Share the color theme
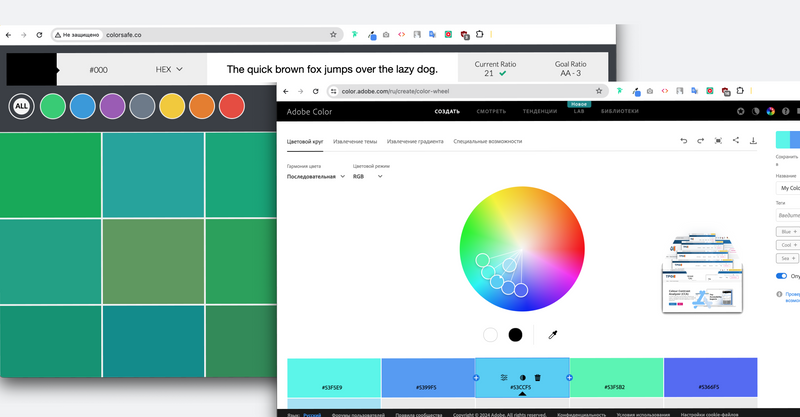Image resolution: width=800 pixels, height=417 pixels. pos(736,140)
